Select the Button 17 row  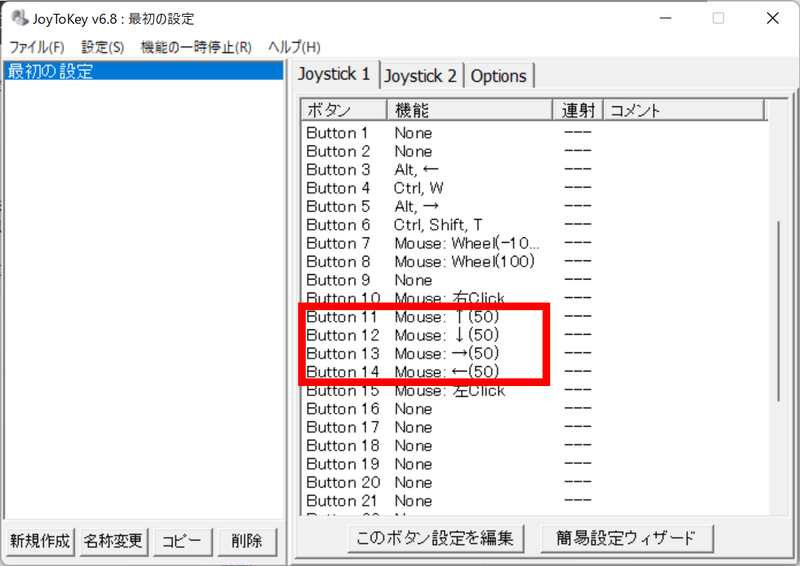pyautogui.click(x=534, y=428)
